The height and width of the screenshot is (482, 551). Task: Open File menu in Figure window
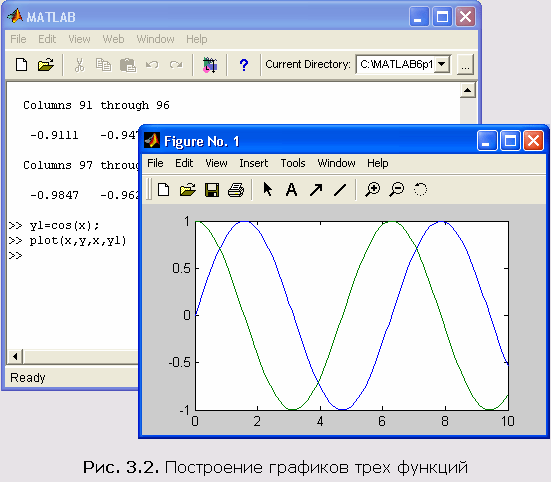(x=155, y=163)
